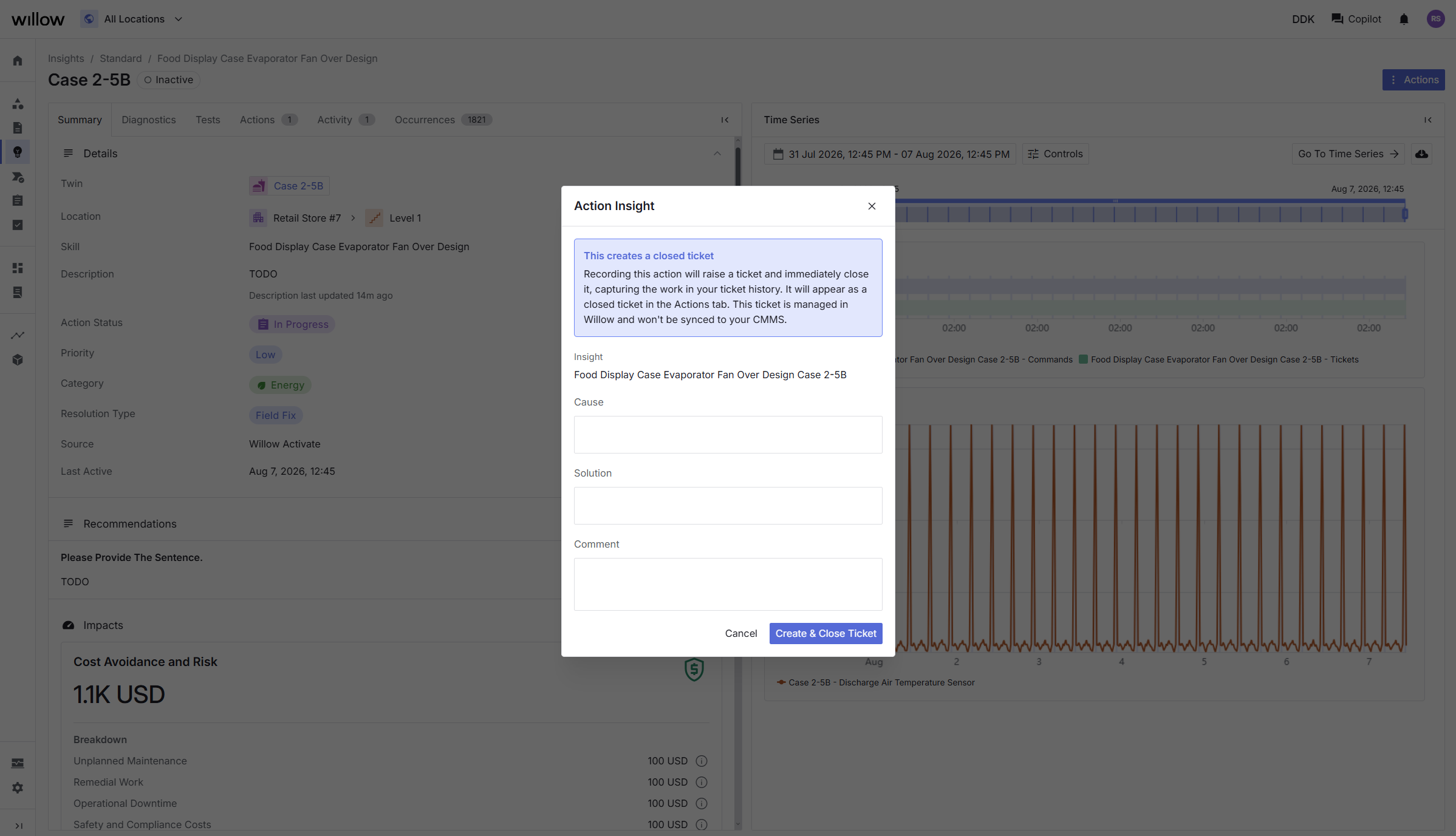Viewport: 1456px width, 836px height.
Task: Open the checklist sidebar icon
Action: [18, 225]
